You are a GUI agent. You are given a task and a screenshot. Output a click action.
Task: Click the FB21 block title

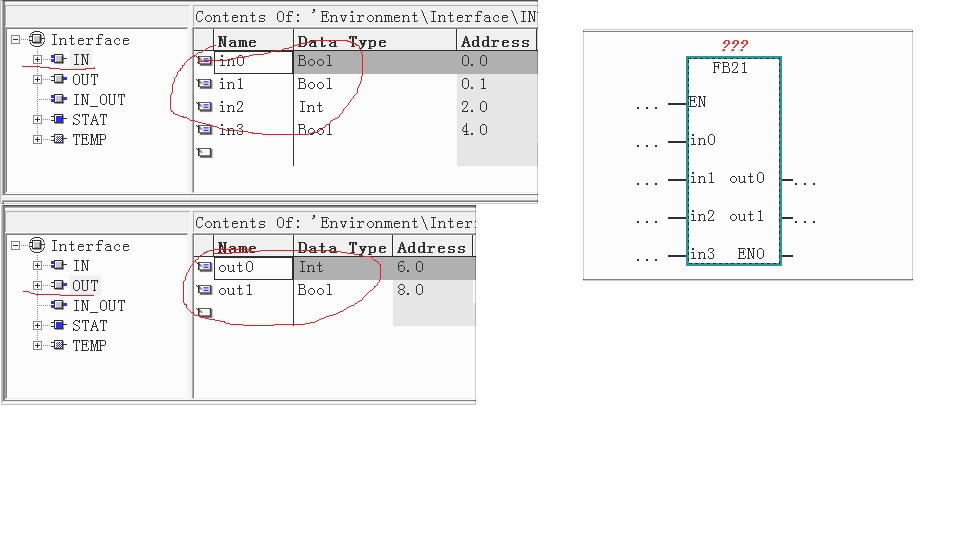pyautogui.click(x=730, y=68)
